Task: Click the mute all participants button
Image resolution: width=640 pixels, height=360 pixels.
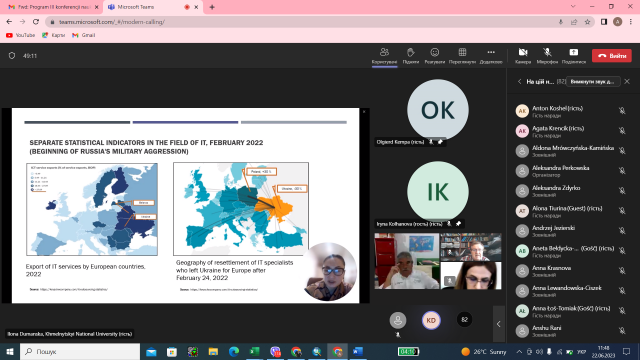Action: click(593, 82)
